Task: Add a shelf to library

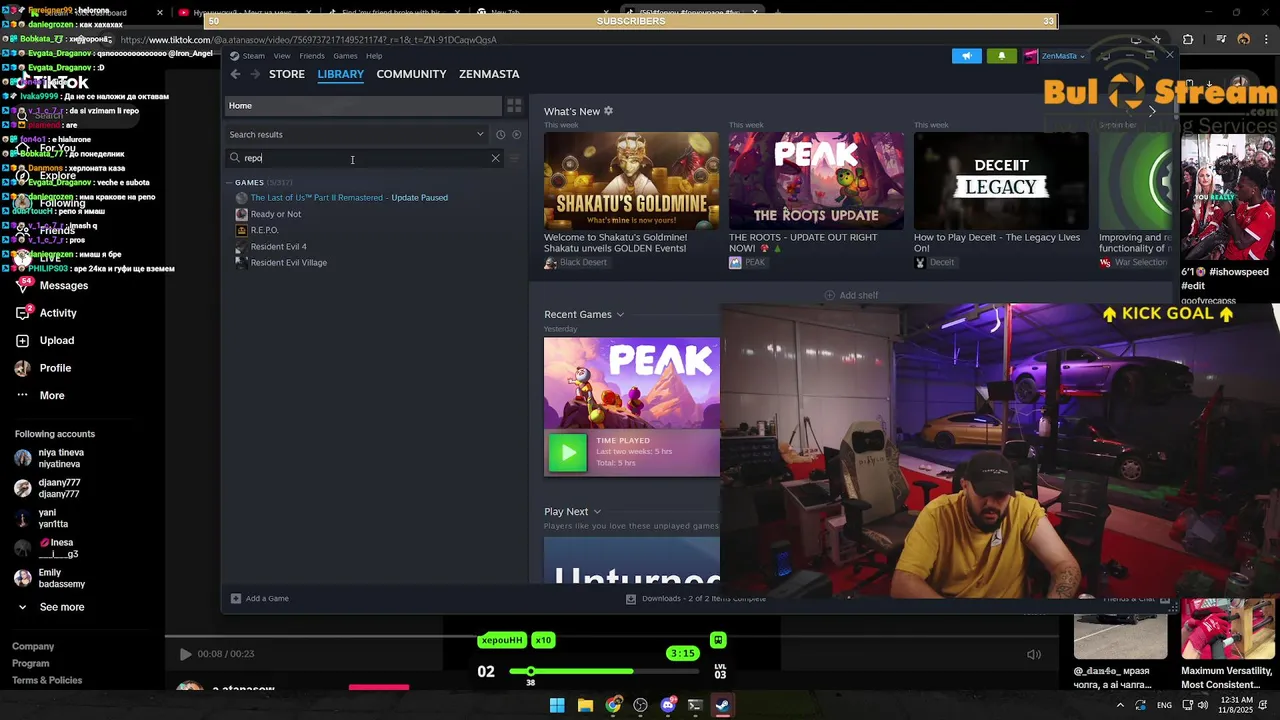Action: [851, 295]
